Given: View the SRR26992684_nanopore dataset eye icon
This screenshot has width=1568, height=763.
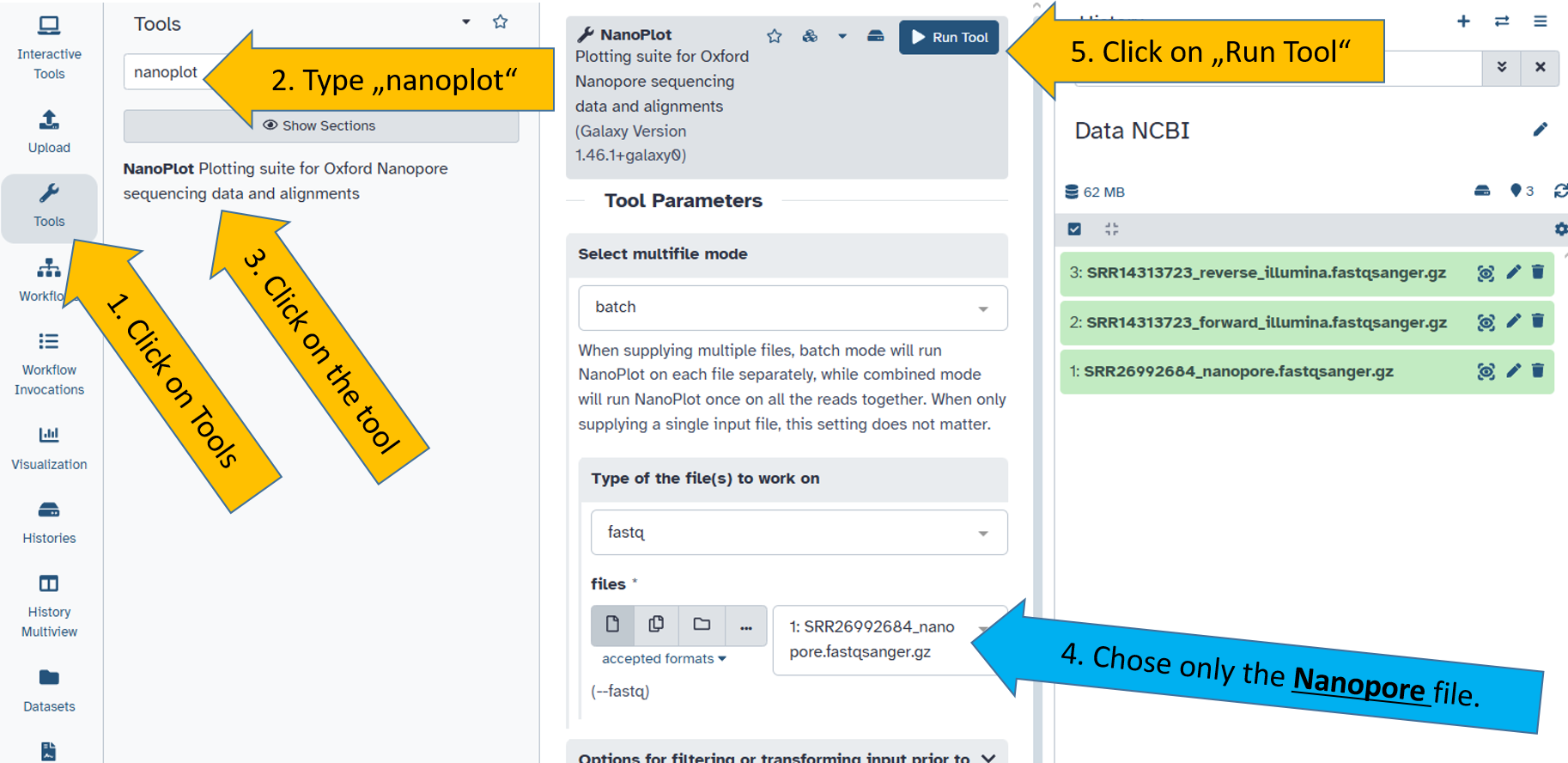Looking at the screenshot, I should tap(1486, 371).
